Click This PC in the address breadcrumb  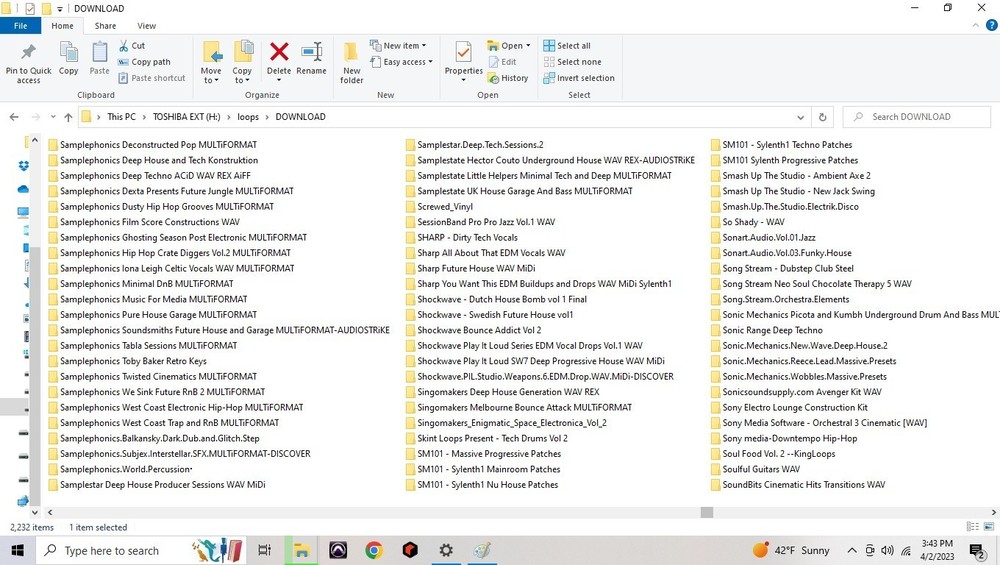point(121,117)
